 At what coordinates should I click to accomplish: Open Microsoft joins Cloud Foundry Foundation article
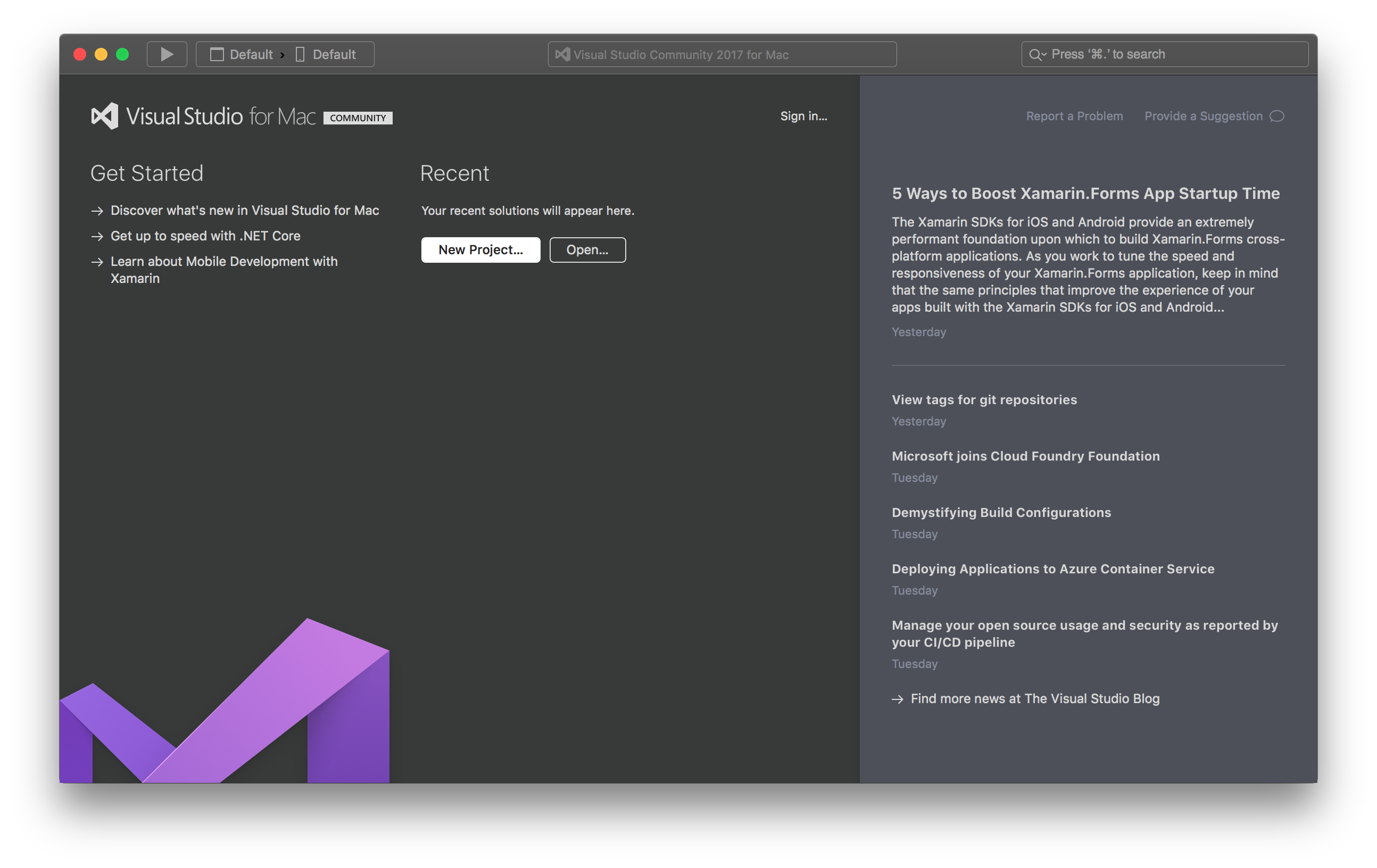(x=1025, y=456)
